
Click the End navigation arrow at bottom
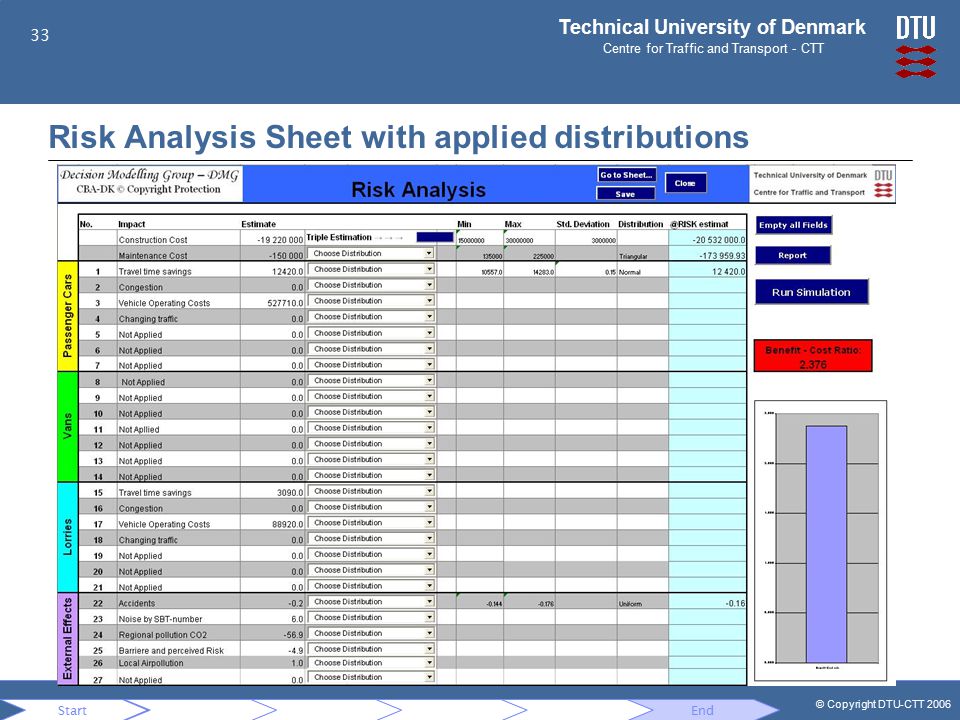[x=702, y=710]
